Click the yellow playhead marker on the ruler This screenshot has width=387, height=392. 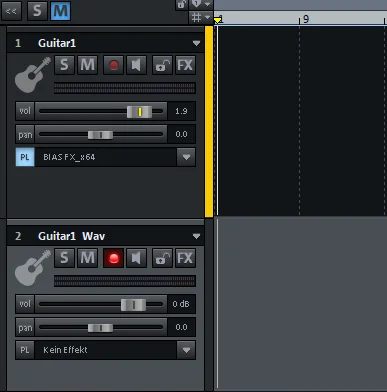point(217,20)
